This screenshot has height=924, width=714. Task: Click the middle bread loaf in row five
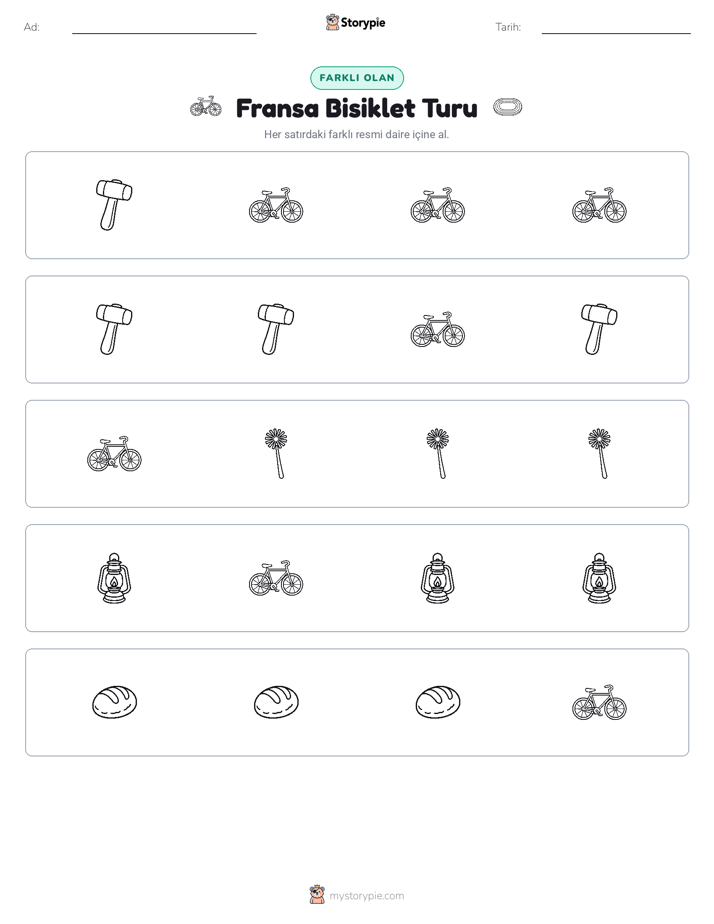point(276,702)
